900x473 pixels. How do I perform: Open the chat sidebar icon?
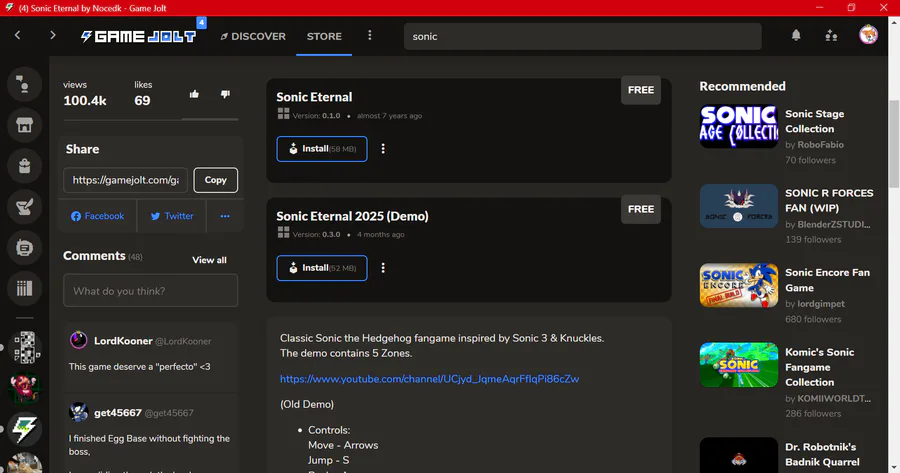pos(24,84)
